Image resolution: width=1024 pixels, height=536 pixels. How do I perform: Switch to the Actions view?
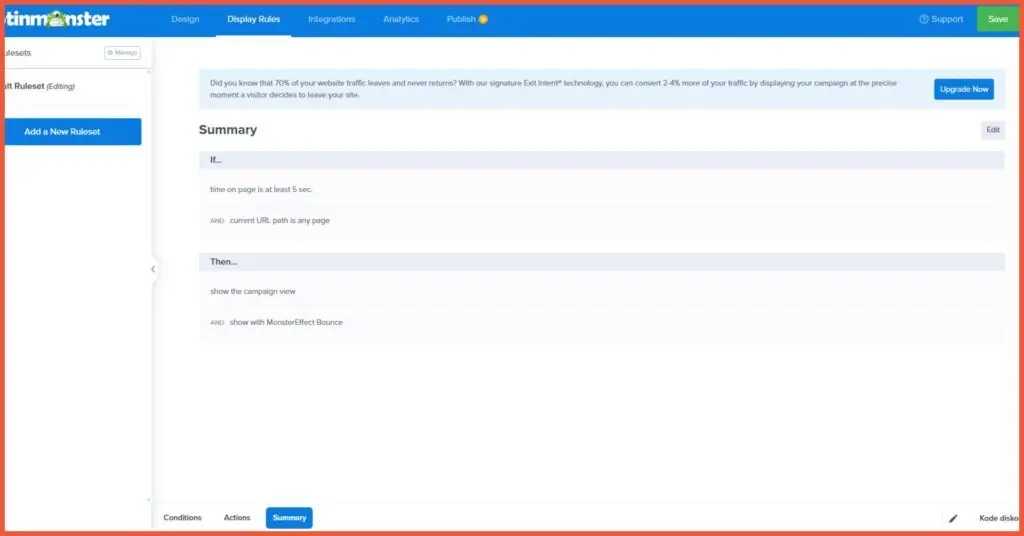237,518
